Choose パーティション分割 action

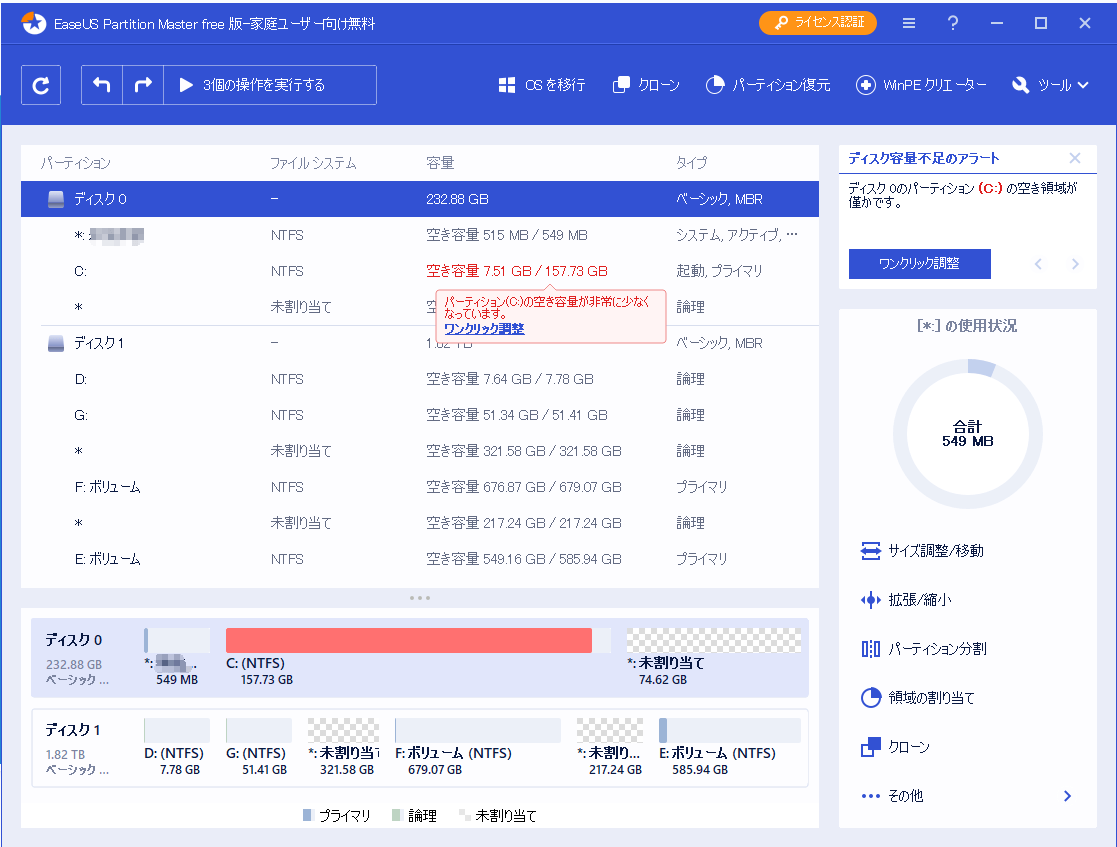tap(924, 649)
